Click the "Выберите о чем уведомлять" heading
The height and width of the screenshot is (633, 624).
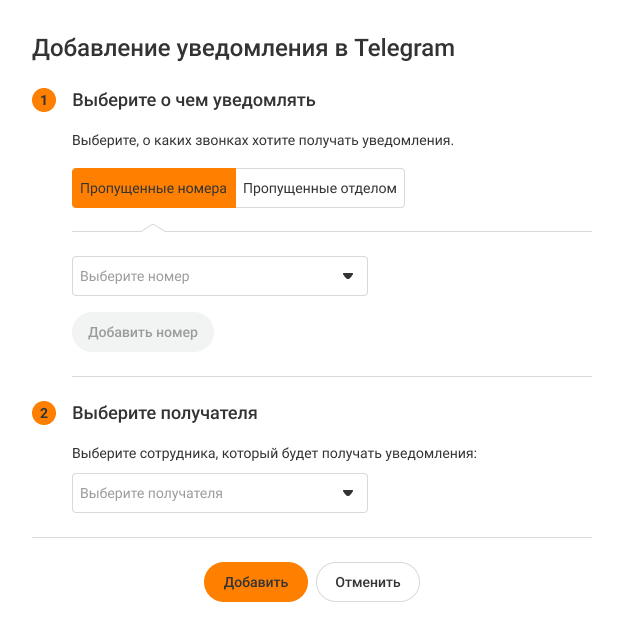pyautogui.click(x=194, y=100)
